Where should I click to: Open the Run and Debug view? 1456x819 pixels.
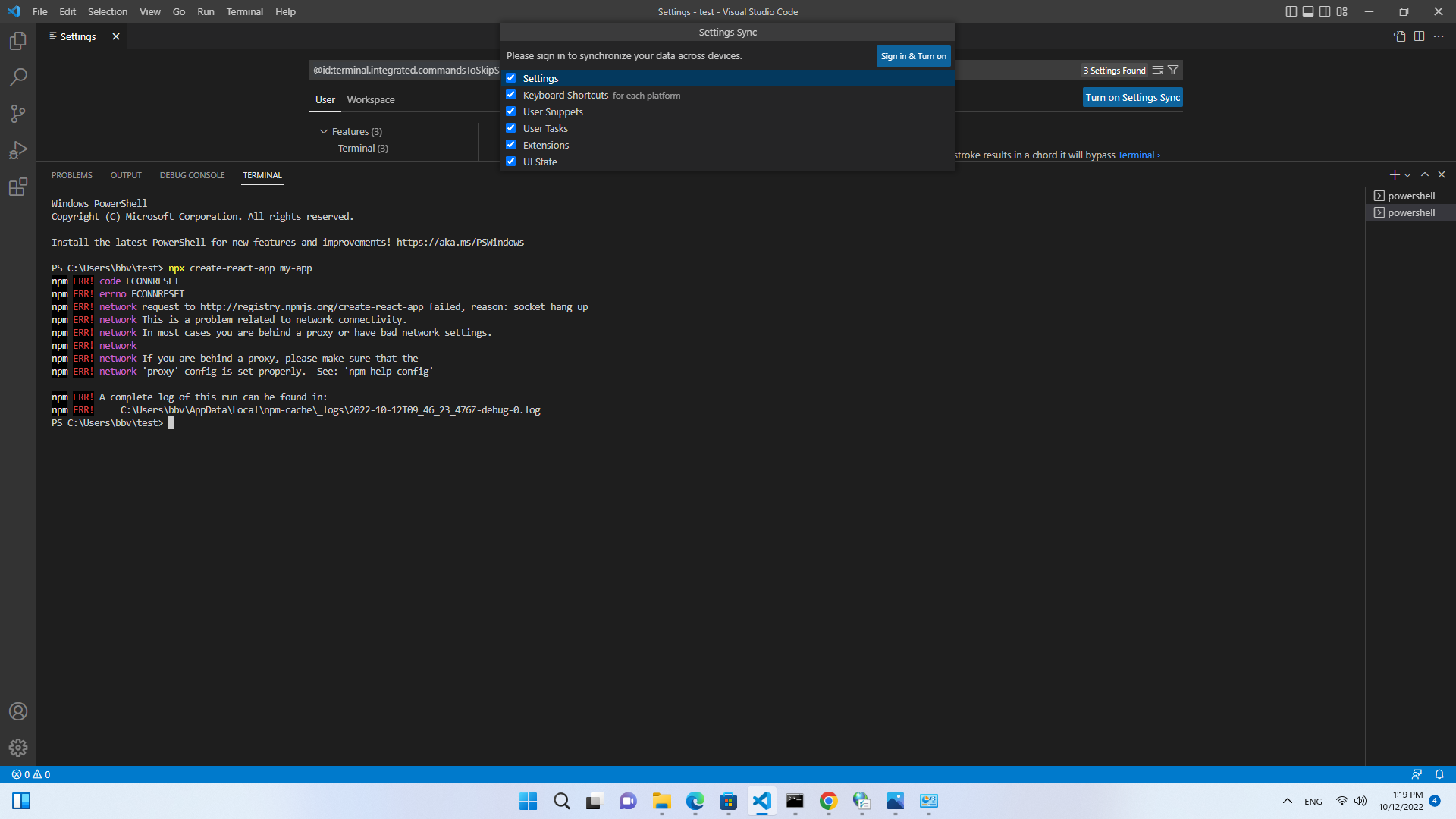click(18, 150)
